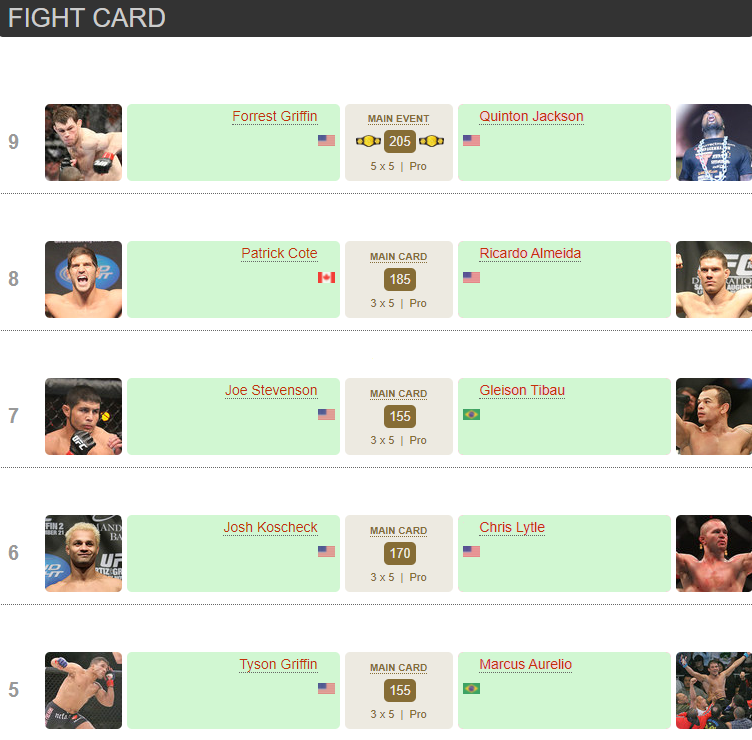Click Marcus Aurelio's Brazil flag icon
This screenshot has height=740, width=752.
pos(472,688)
